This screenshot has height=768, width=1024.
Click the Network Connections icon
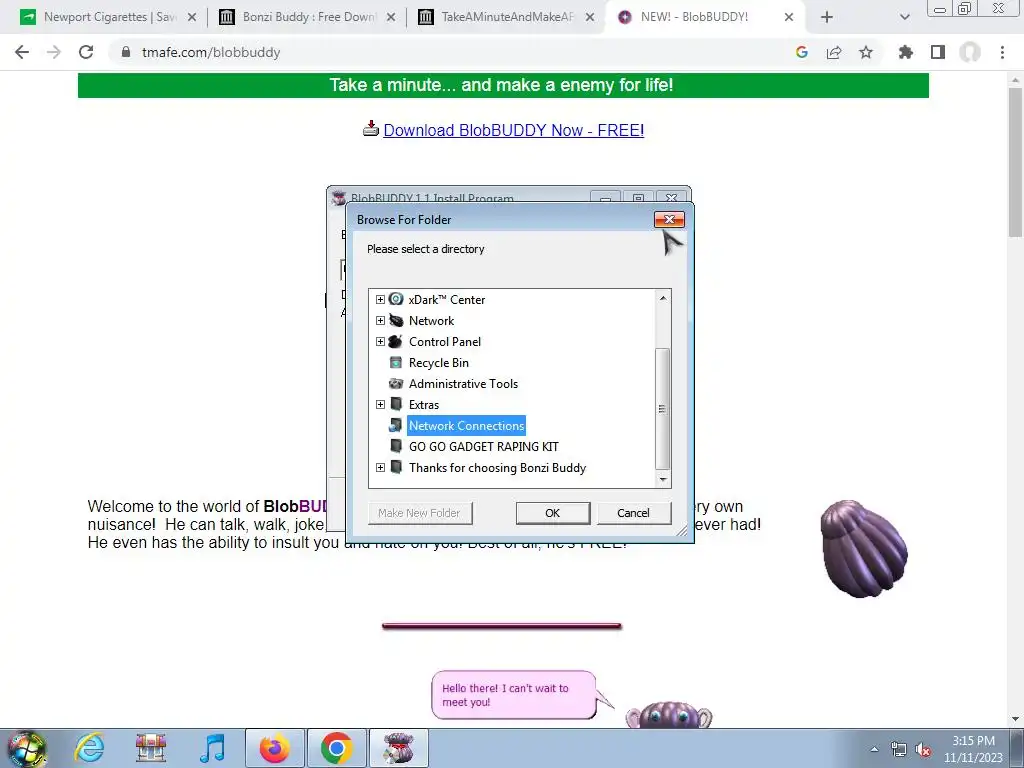tap(396, 426)
